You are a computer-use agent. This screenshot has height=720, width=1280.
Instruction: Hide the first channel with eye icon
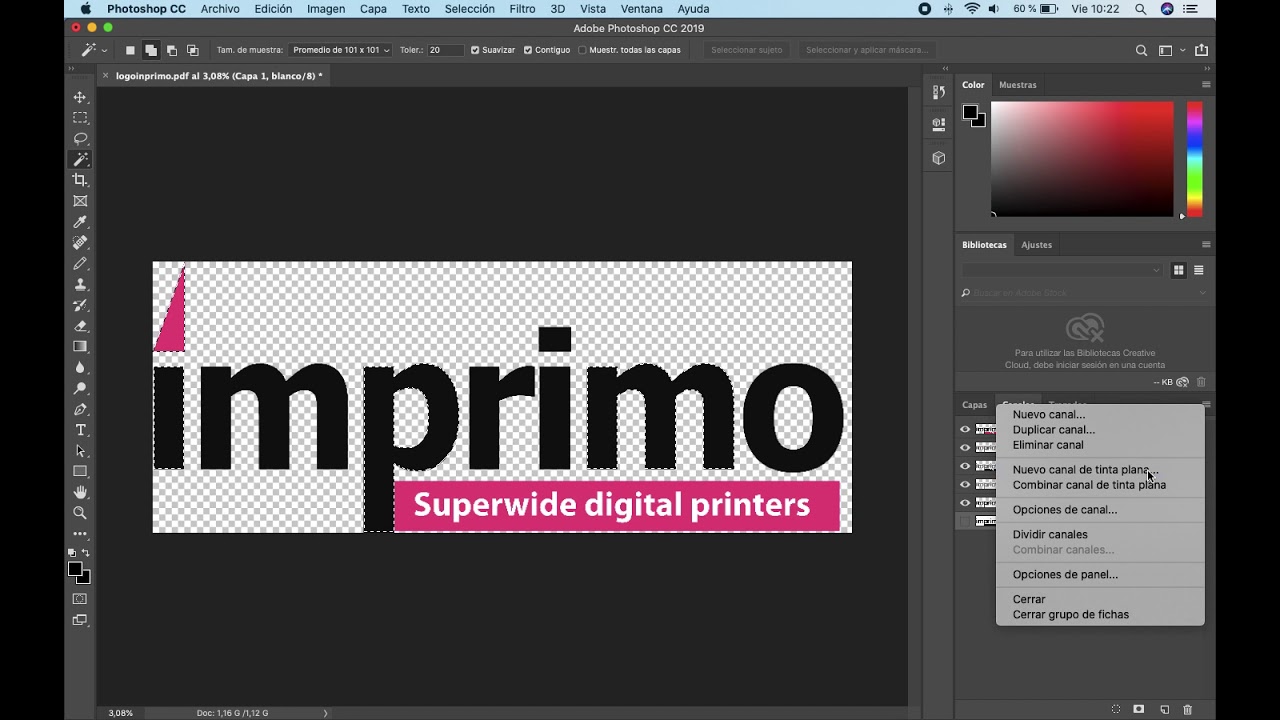tap(965, 429)
